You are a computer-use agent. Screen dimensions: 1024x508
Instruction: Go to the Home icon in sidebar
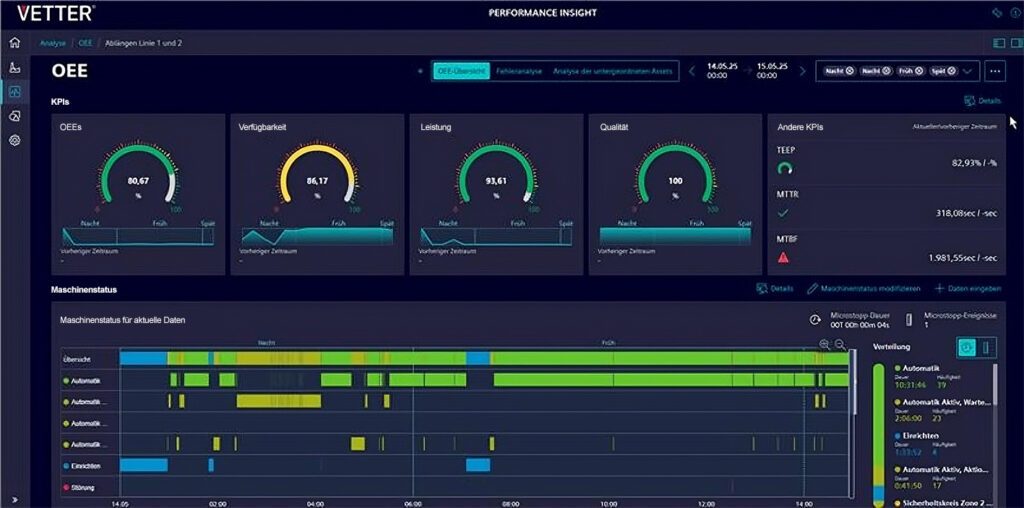(x=14, y=43)
